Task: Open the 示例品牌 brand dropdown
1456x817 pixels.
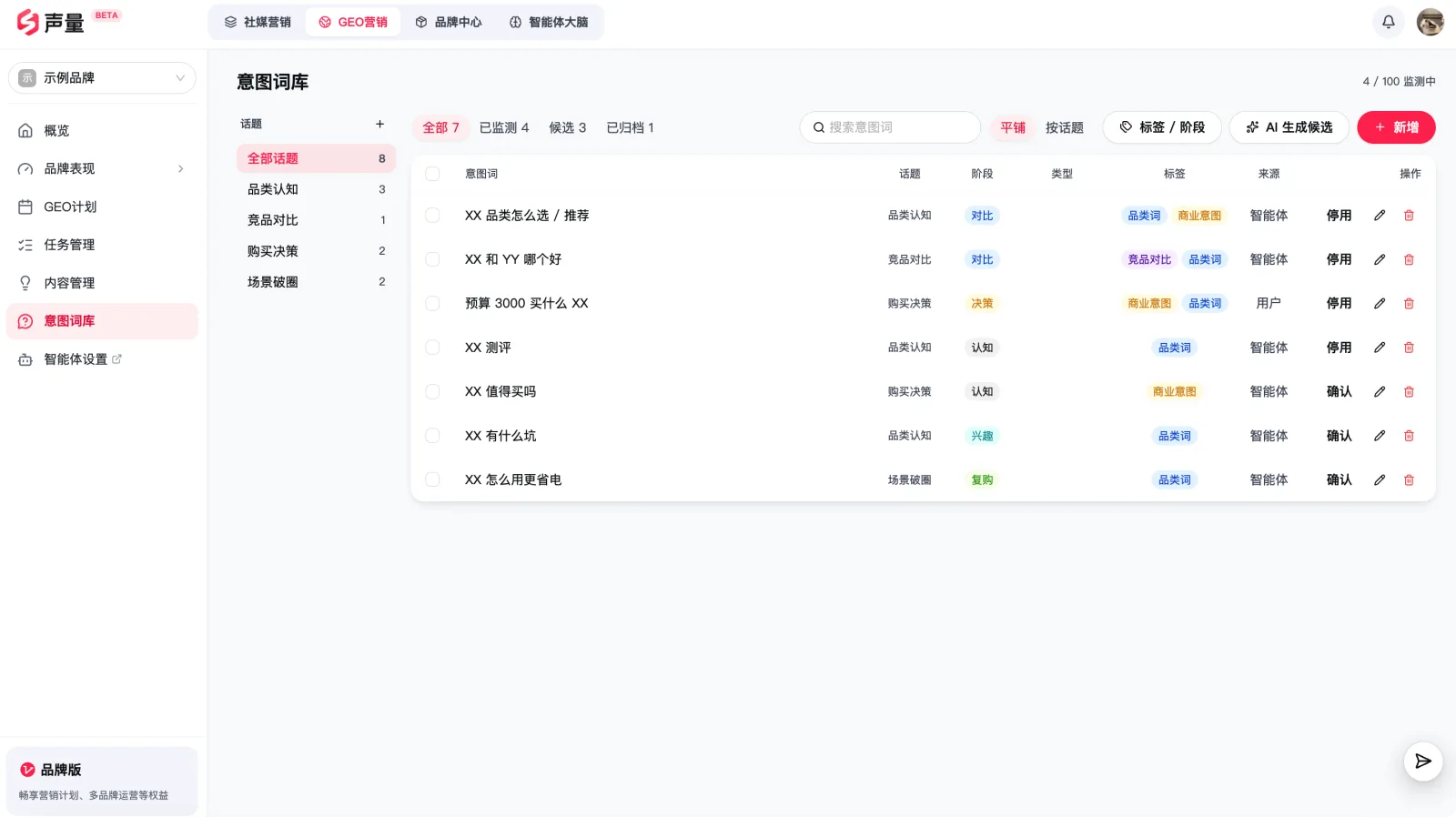Action: pyautogui.click(x=102, y=77)
